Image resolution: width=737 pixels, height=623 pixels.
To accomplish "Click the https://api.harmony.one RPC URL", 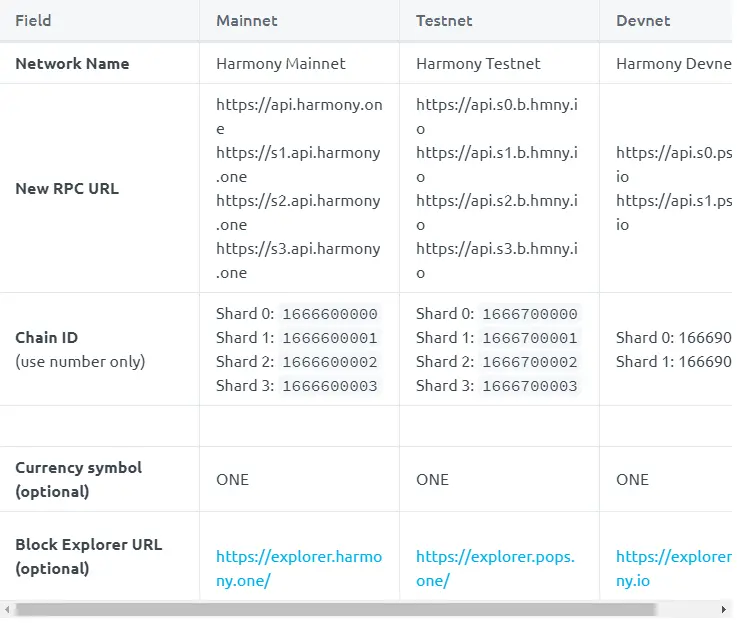I will click(x=299, y=117).
